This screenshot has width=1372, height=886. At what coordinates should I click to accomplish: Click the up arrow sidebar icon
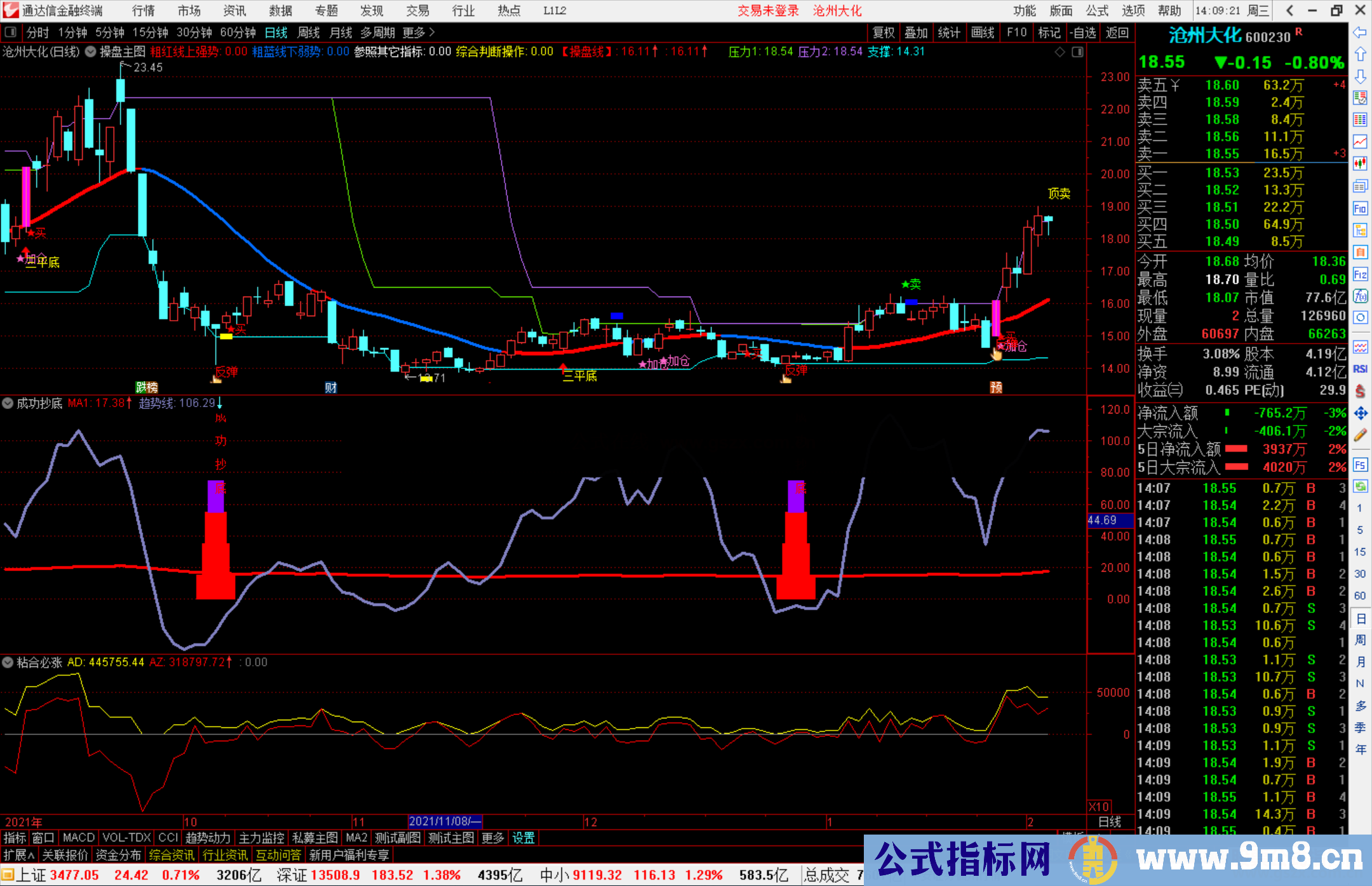point(1360,55)
